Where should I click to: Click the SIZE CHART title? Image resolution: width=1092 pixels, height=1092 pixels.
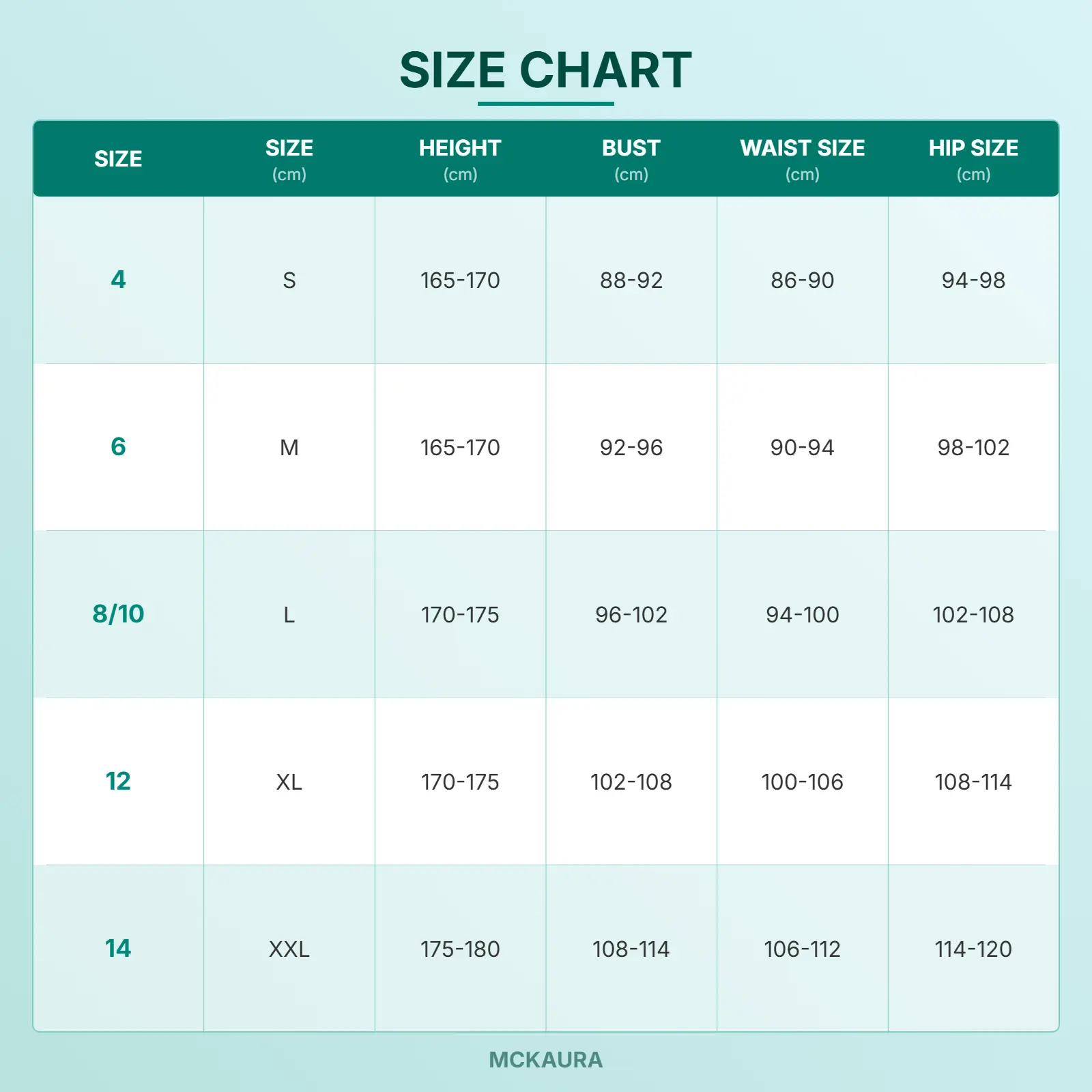(x=545, y=70)
